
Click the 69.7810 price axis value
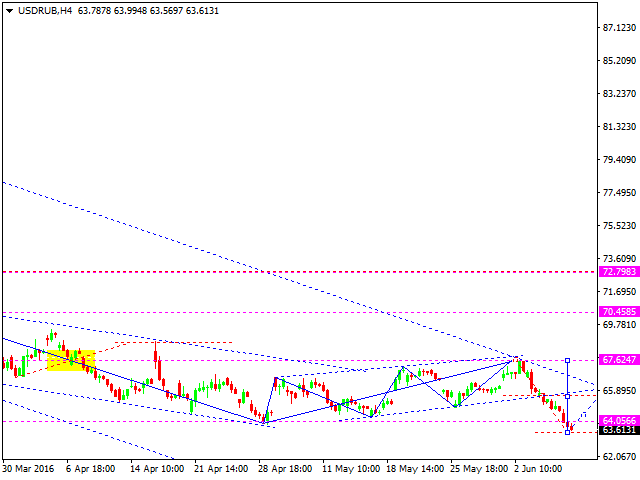(x=619, y=324)
